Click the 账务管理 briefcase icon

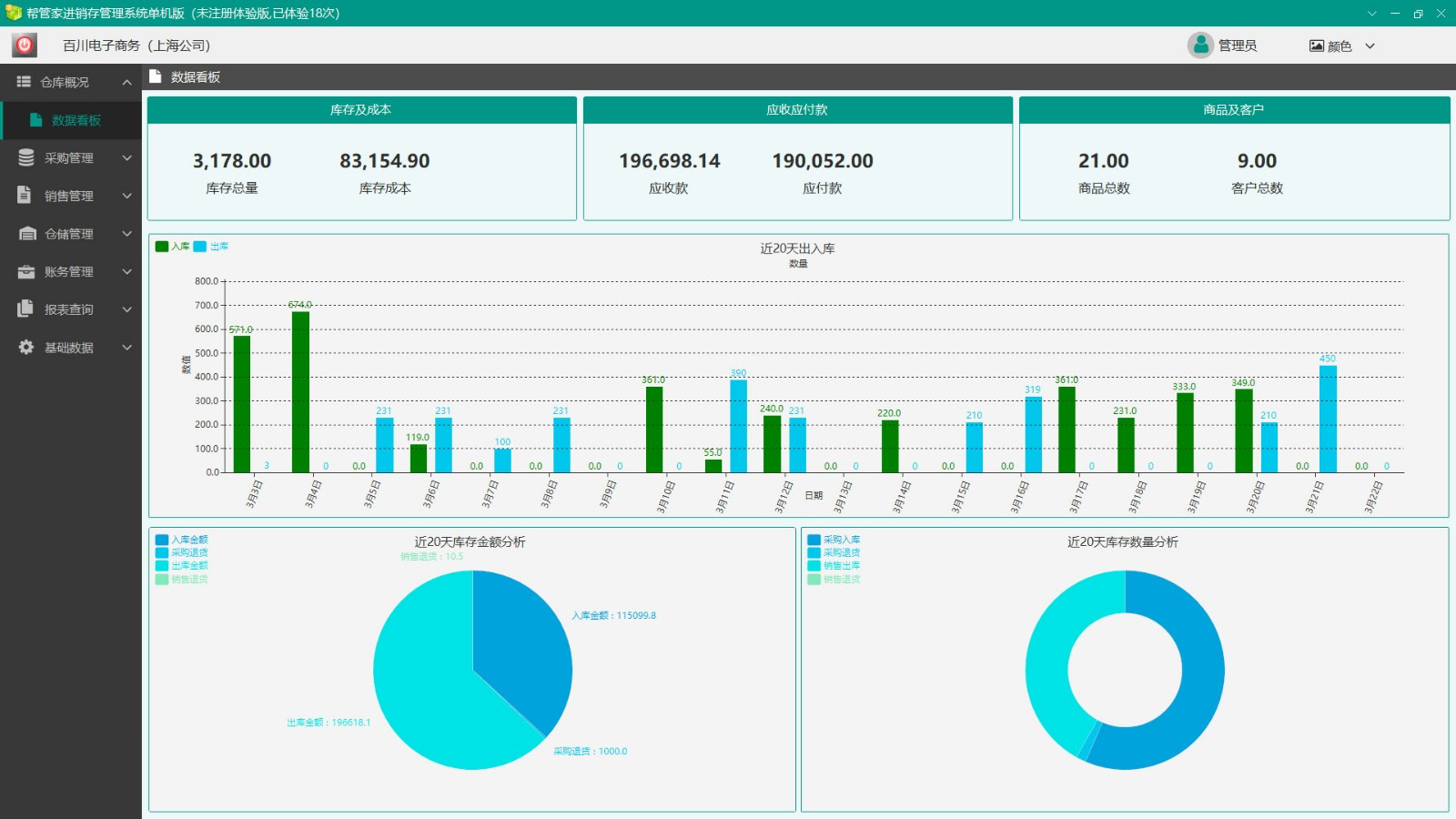(x=26, y=271)
